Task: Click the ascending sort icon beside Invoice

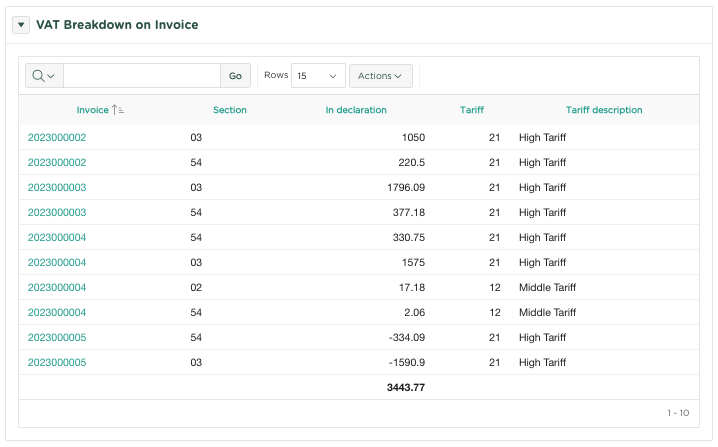Action: [x=118, y=110]
